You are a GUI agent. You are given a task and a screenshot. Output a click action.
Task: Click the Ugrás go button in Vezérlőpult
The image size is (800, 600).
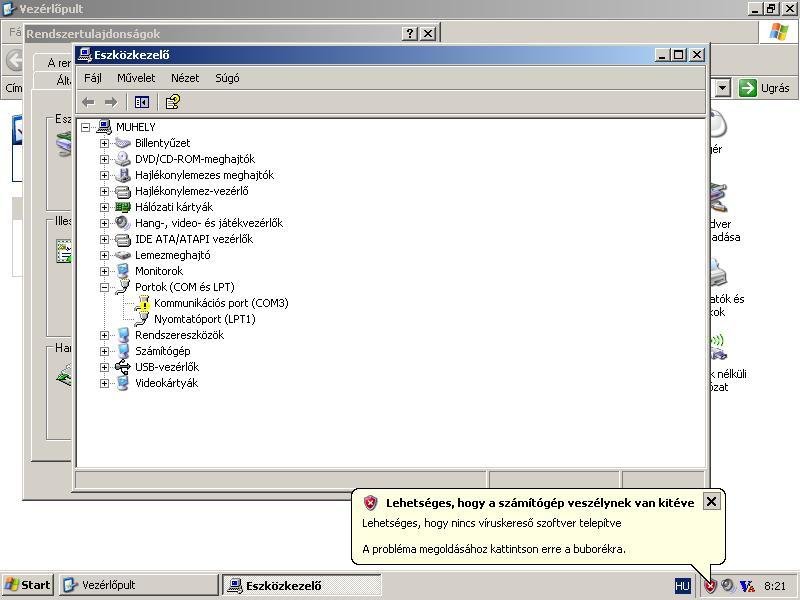pos(764,88)
